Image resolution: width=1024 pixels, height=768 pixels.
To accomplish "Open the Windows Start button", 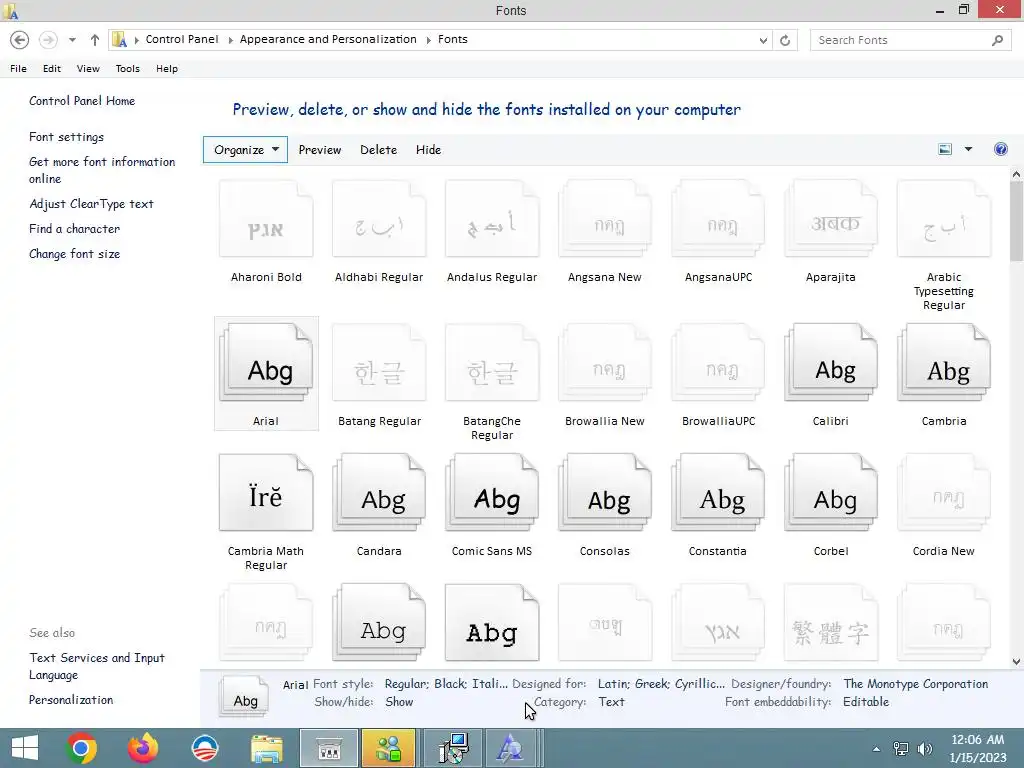I will click(x=25, y=748).
